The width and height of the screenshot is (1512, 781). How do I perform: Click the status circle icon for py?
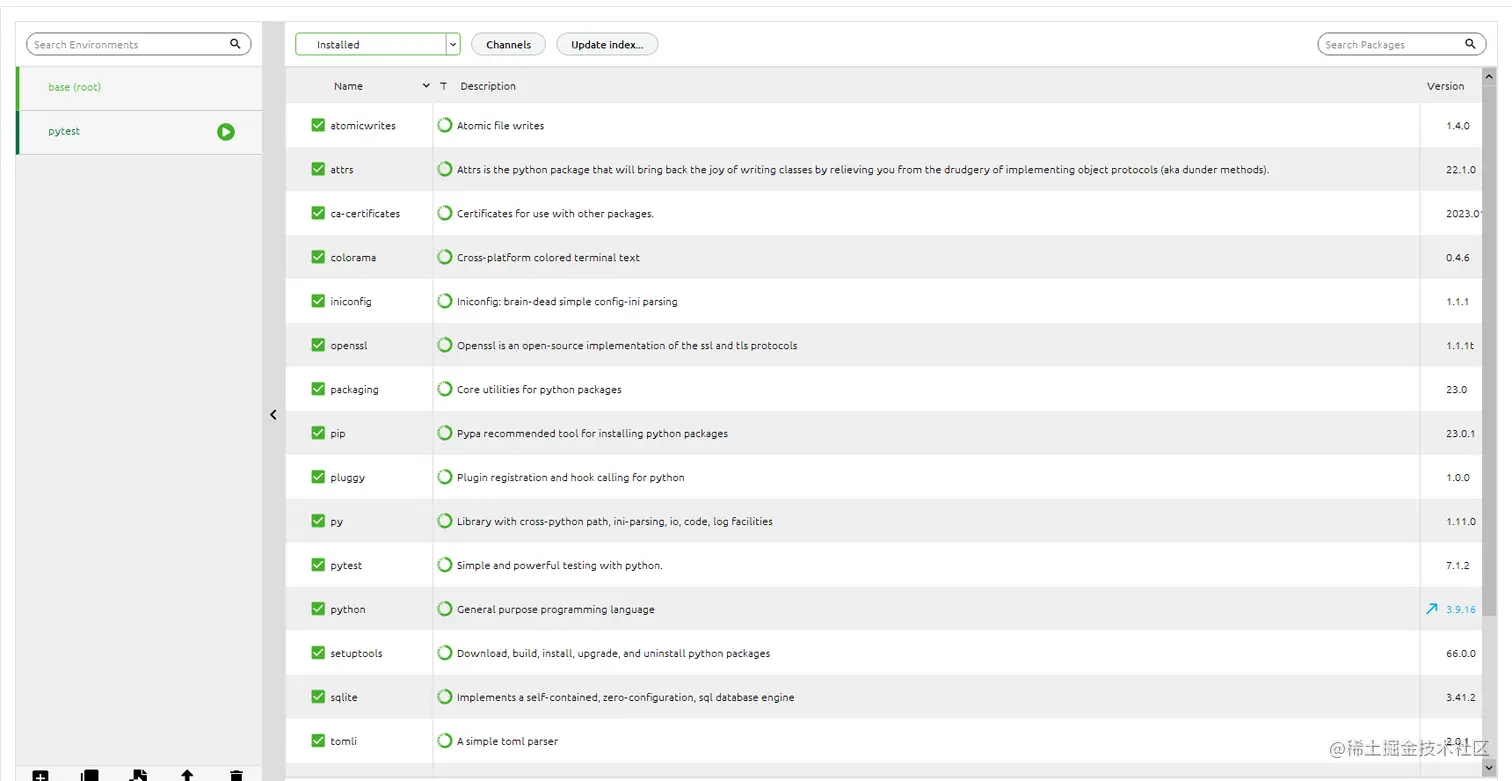(445, 521)
